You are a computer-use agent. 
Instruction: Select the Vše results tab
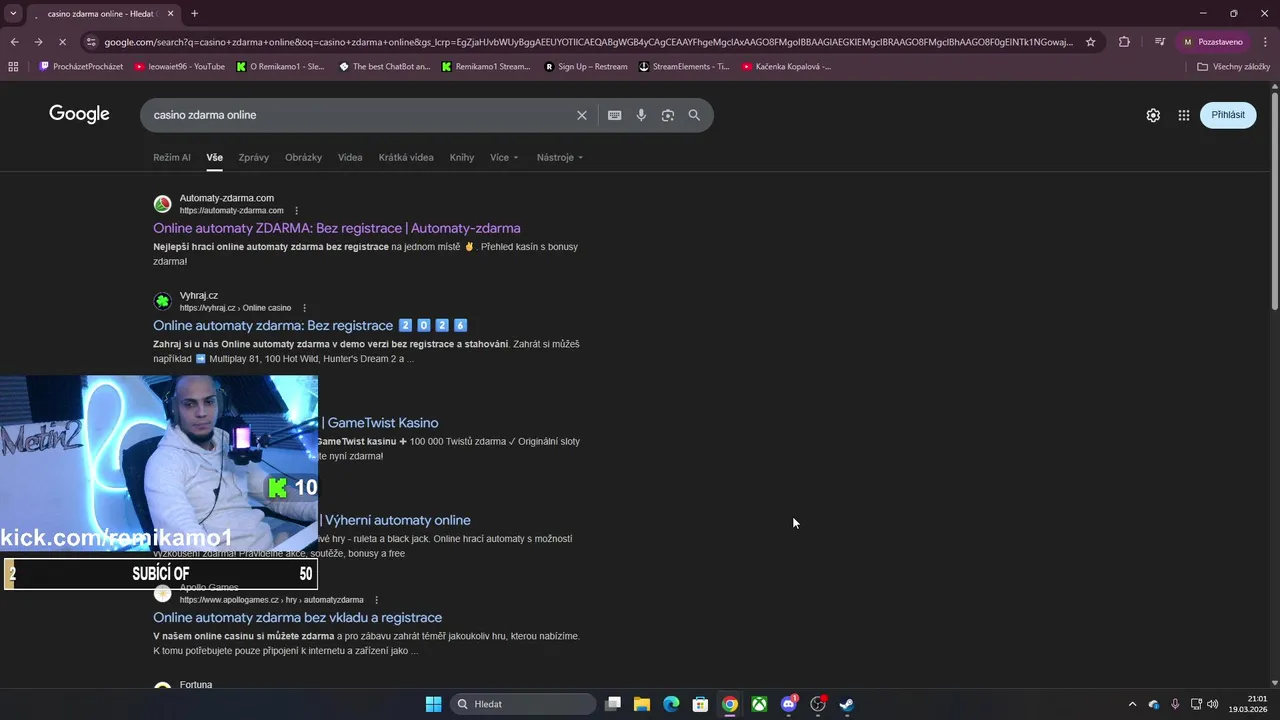point(215,157)
